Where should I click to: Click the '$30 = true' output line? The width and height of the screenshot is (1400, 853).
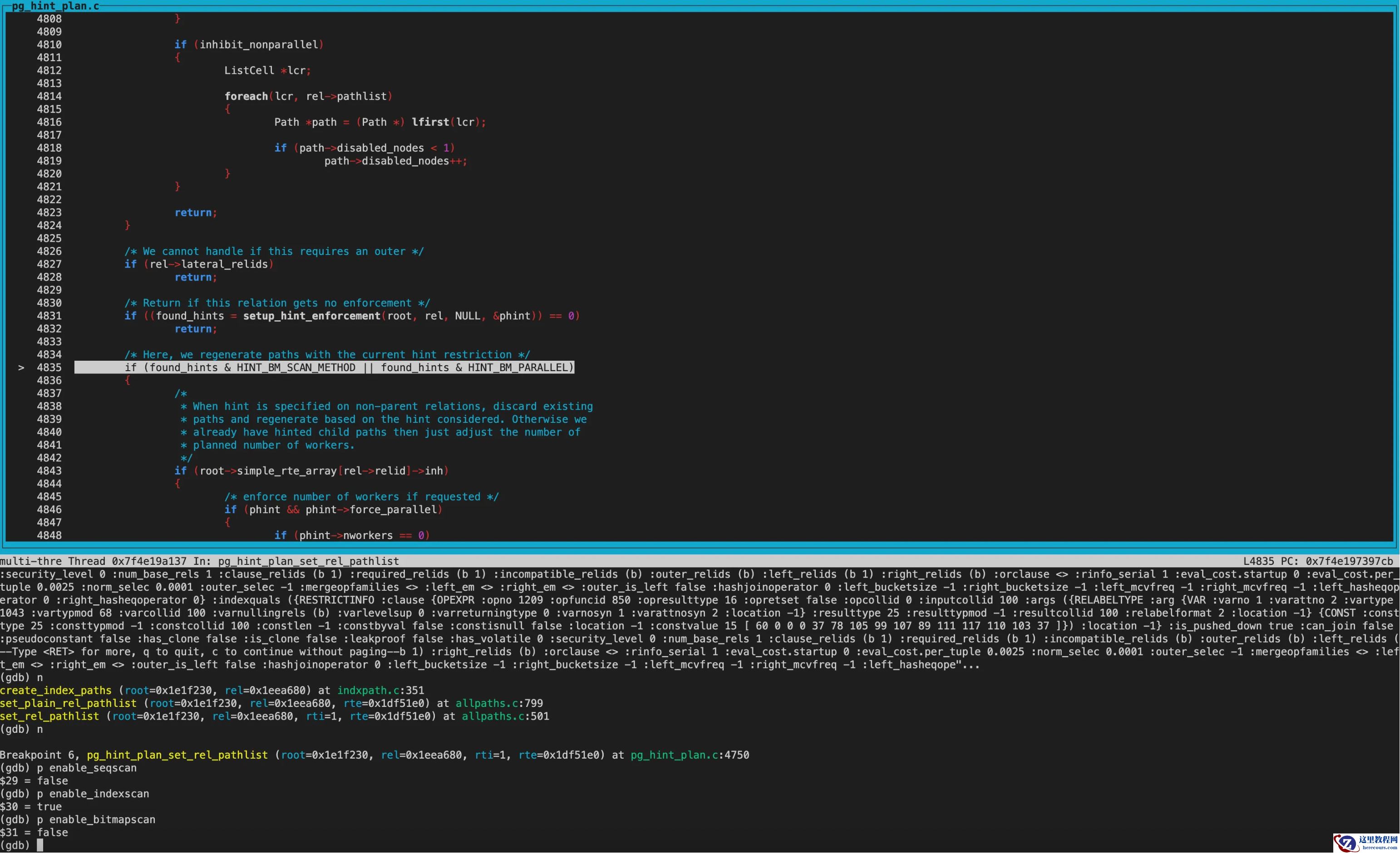point(31,806)
